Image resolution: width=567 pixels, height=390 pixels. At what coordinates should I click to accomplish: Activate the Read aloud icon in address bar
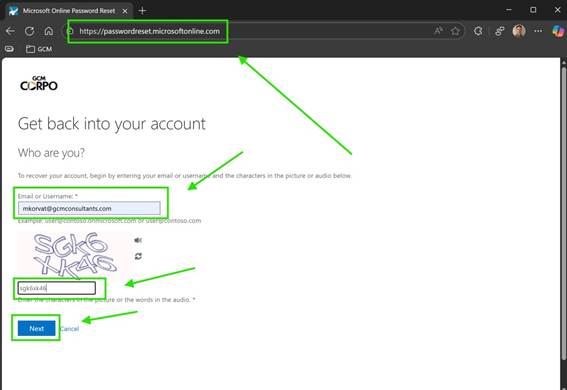(x=438, y=31)
